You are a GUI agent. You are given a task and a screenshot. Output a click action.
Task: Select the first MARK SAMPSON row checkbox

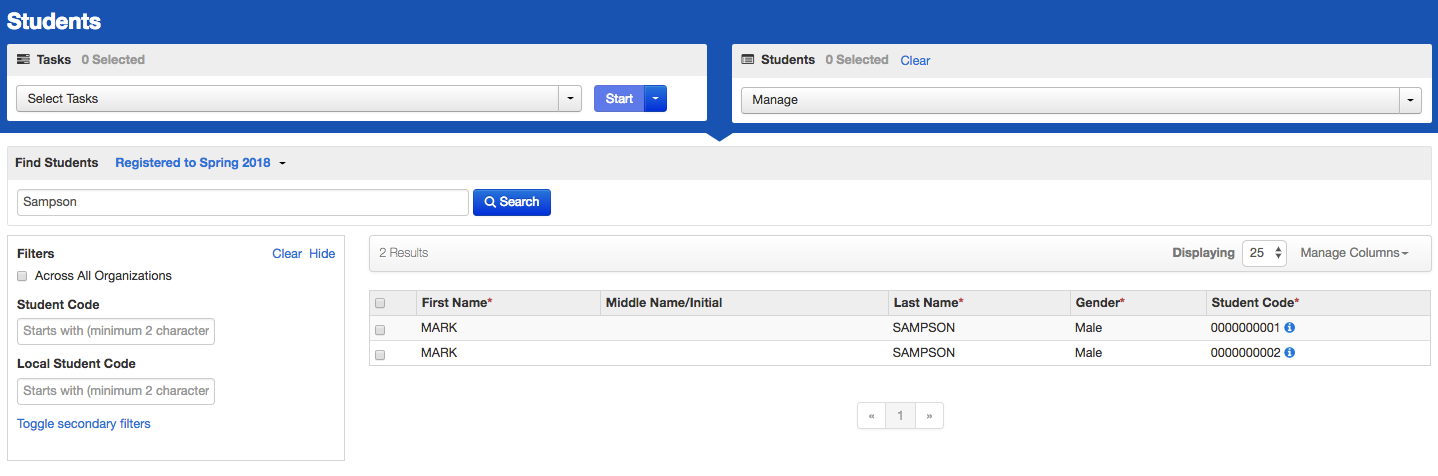[x=380, y=329]
